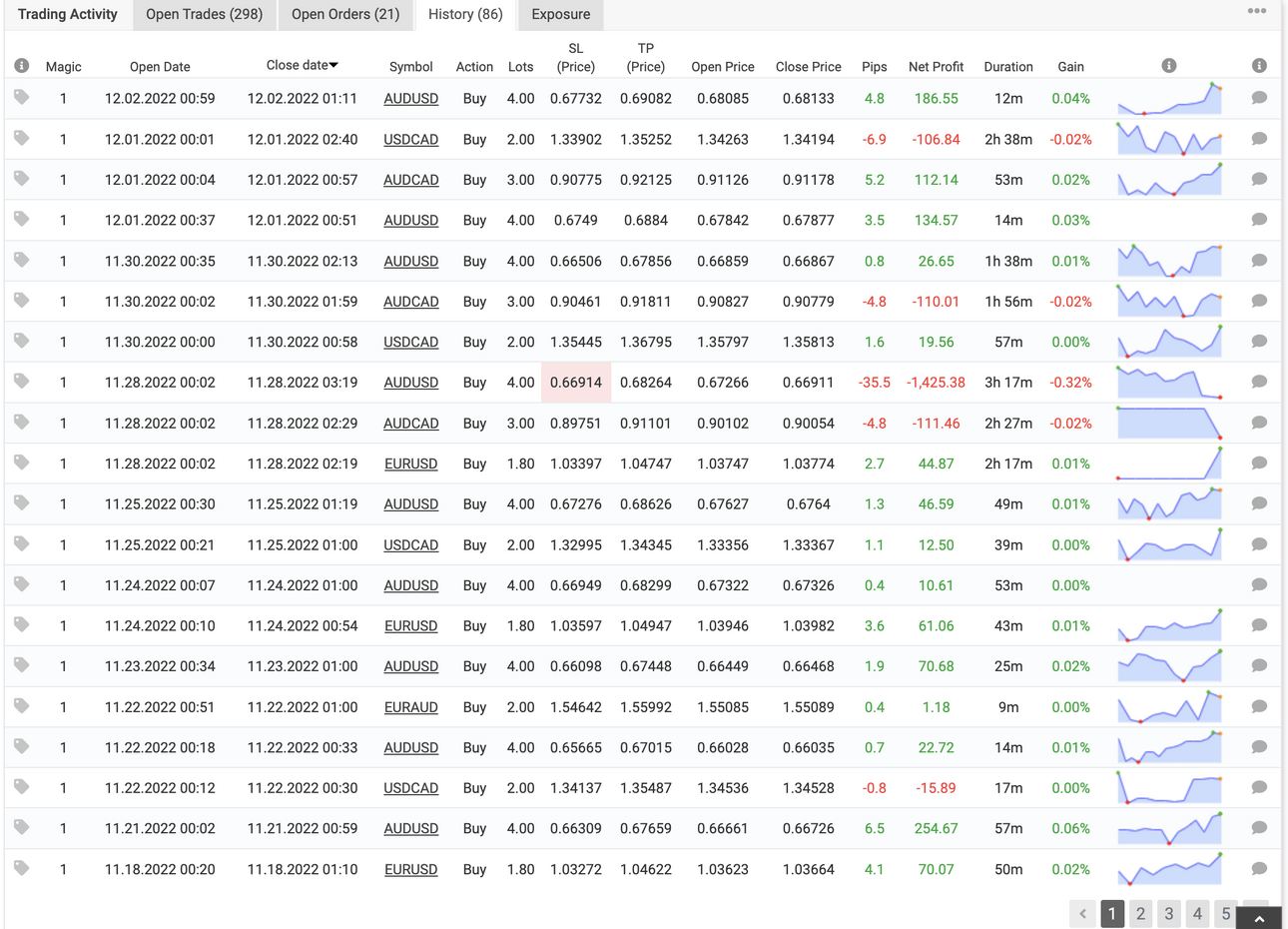Screen dimensions: 1288x929
Task: Go to page 2 of history
Action: 1140,914
